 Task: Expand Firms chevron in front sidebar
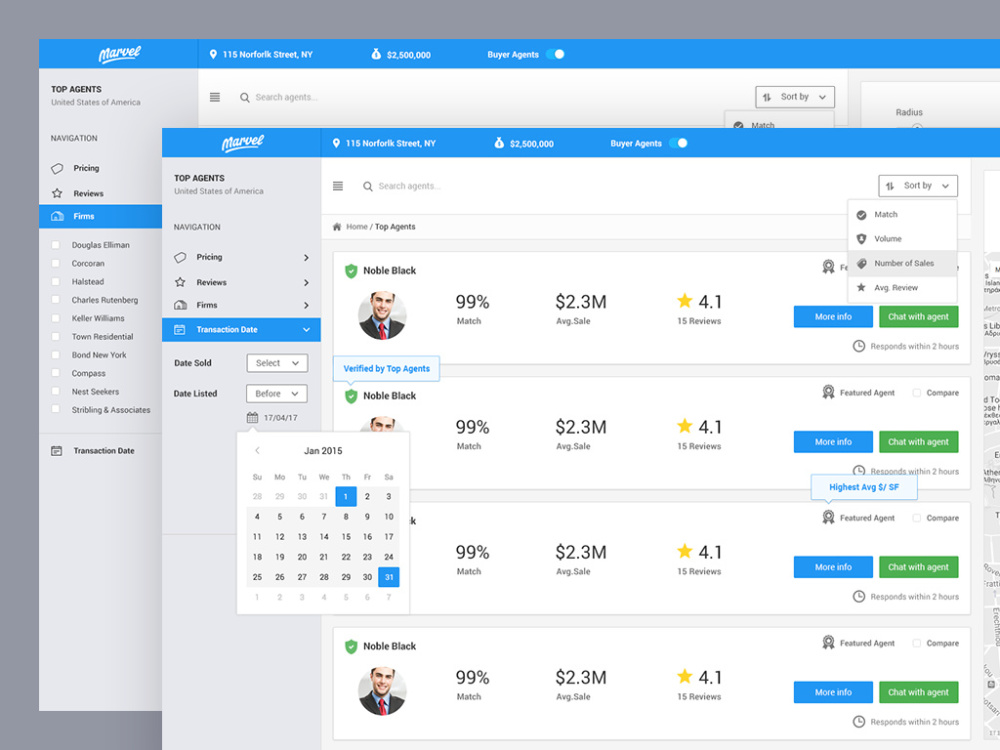pyautogui.click(x=306, y=305)
